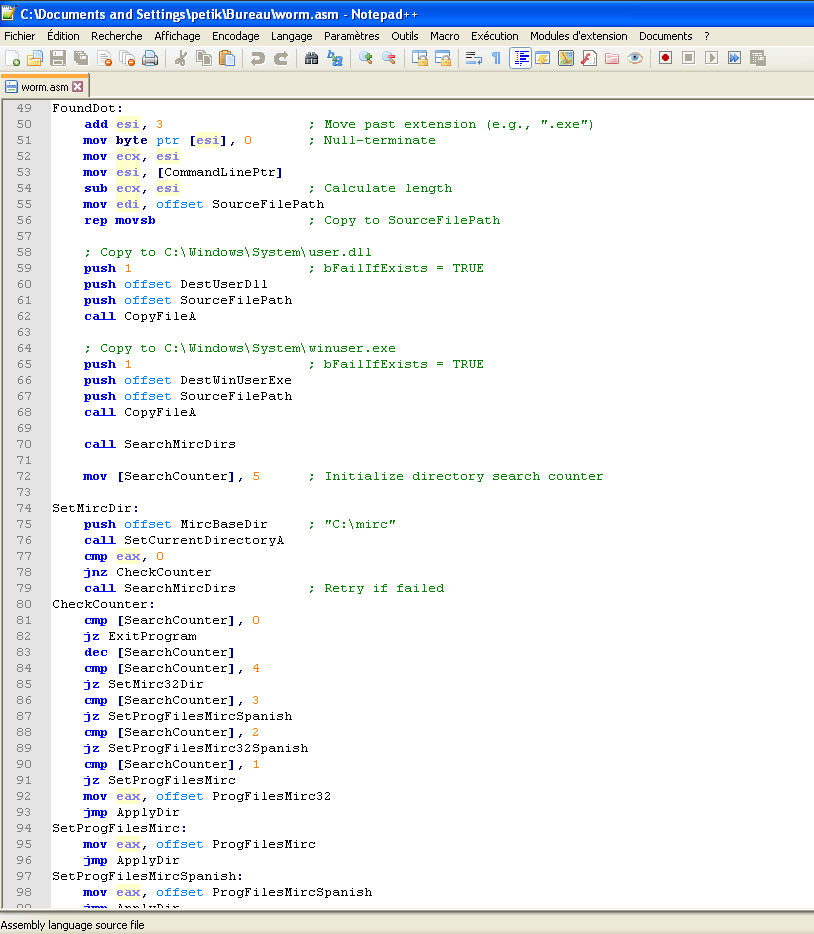
Task: Toggle file monitoring with the eye icon
Action: (x=635, y=58)
